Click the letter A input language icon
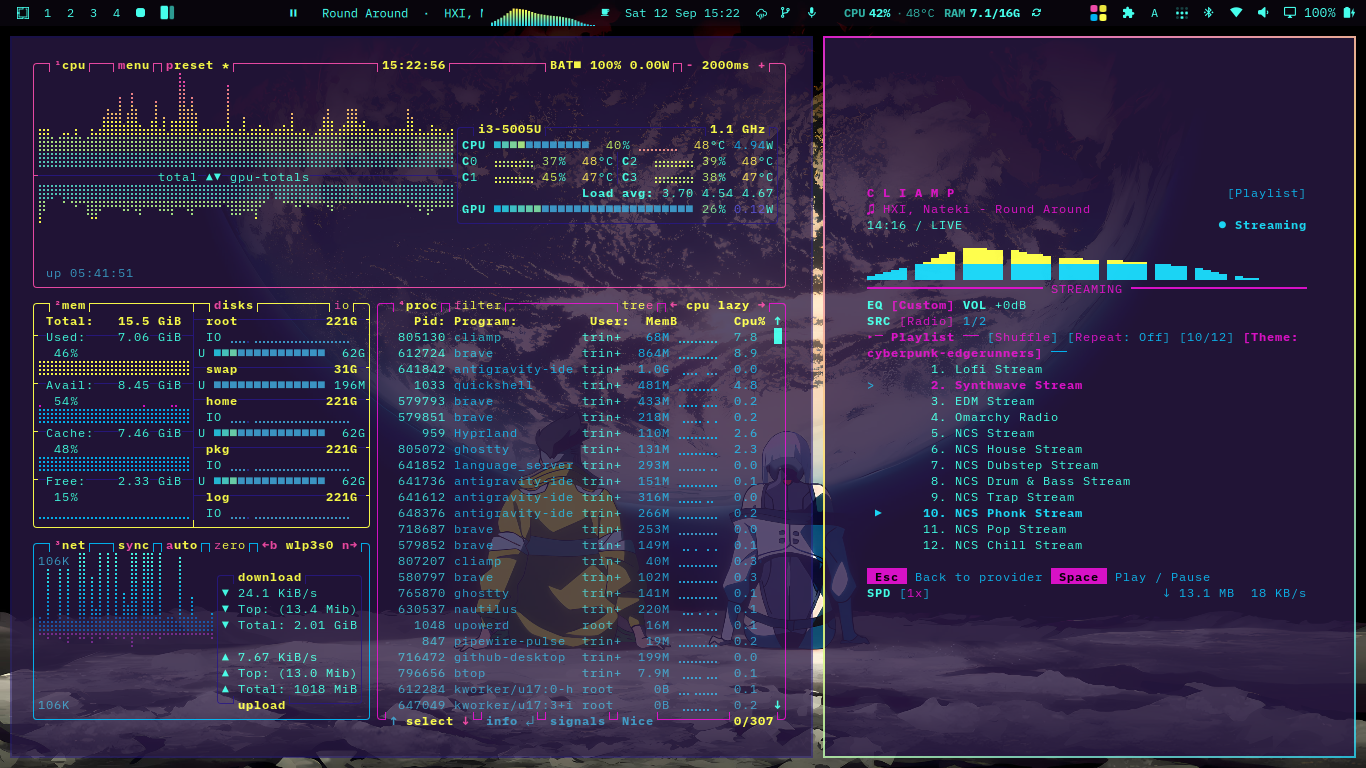This screenshot has width=1366, height=768. [x=1154, y=13]
